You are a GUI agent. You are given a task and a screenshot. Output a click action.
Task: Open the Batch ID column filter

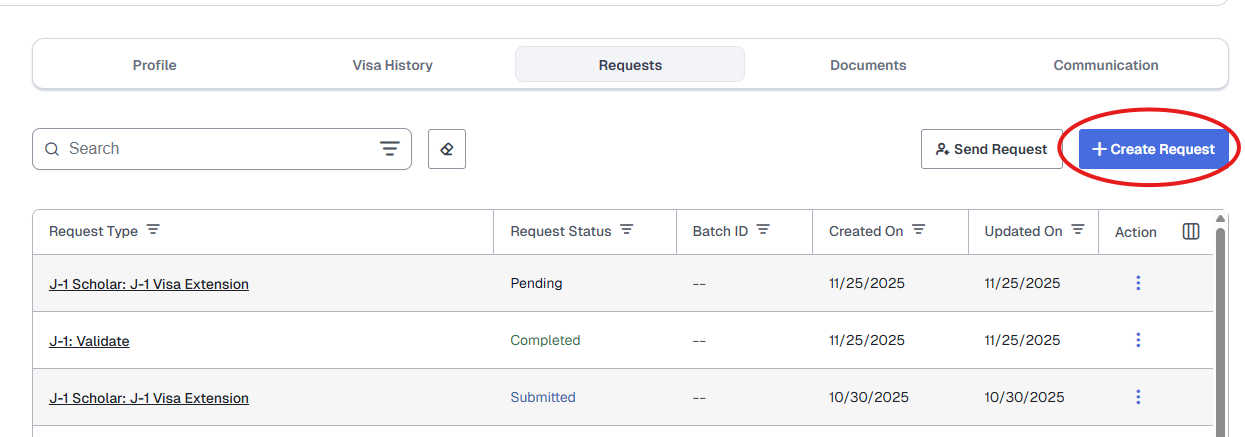tap(763, 230)
